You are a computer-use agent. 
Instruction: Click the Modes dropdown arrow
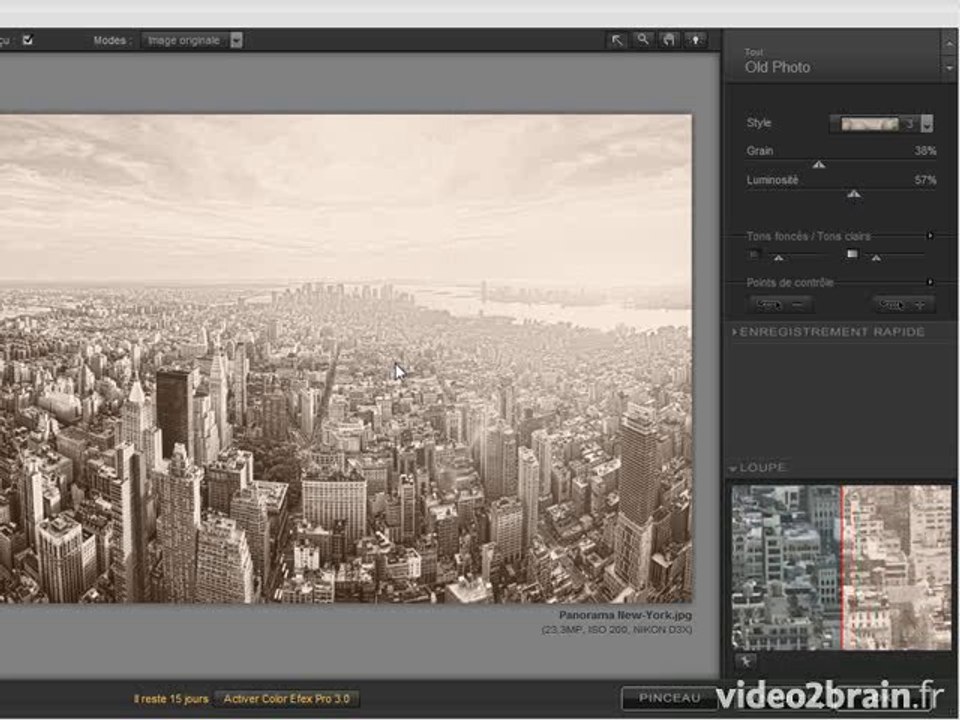(236, 40)
